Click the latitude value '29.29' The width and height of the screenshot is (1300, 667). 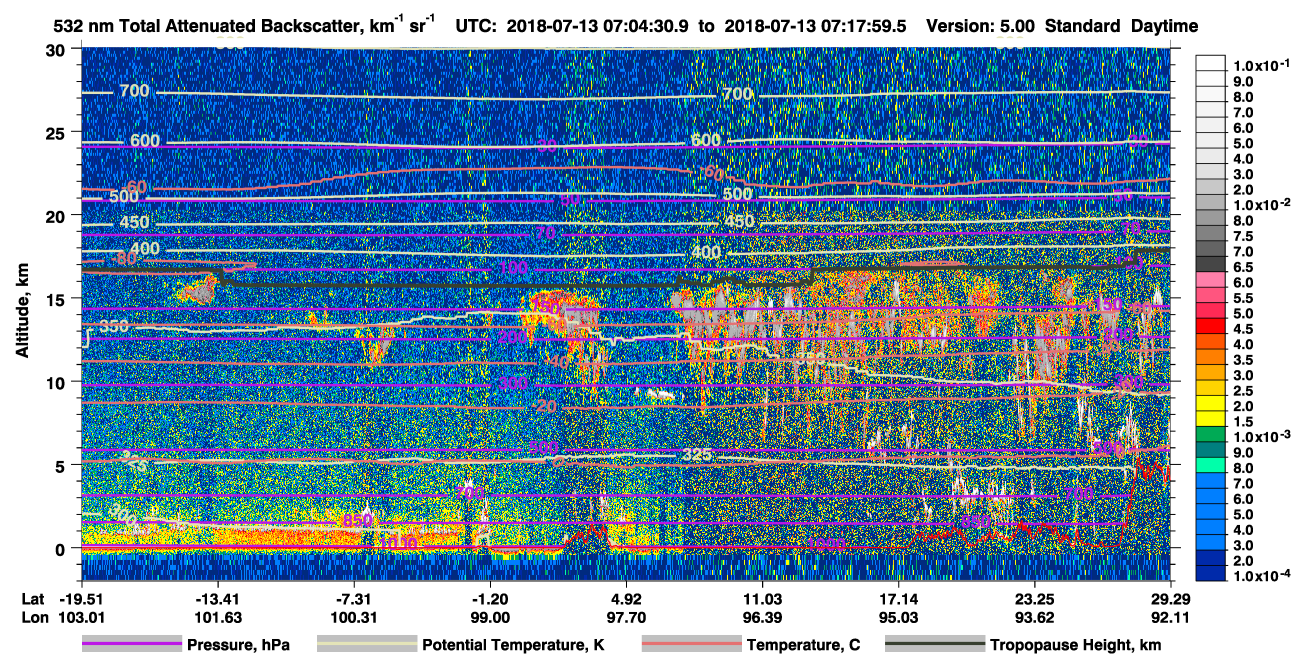click(1170, 599)
